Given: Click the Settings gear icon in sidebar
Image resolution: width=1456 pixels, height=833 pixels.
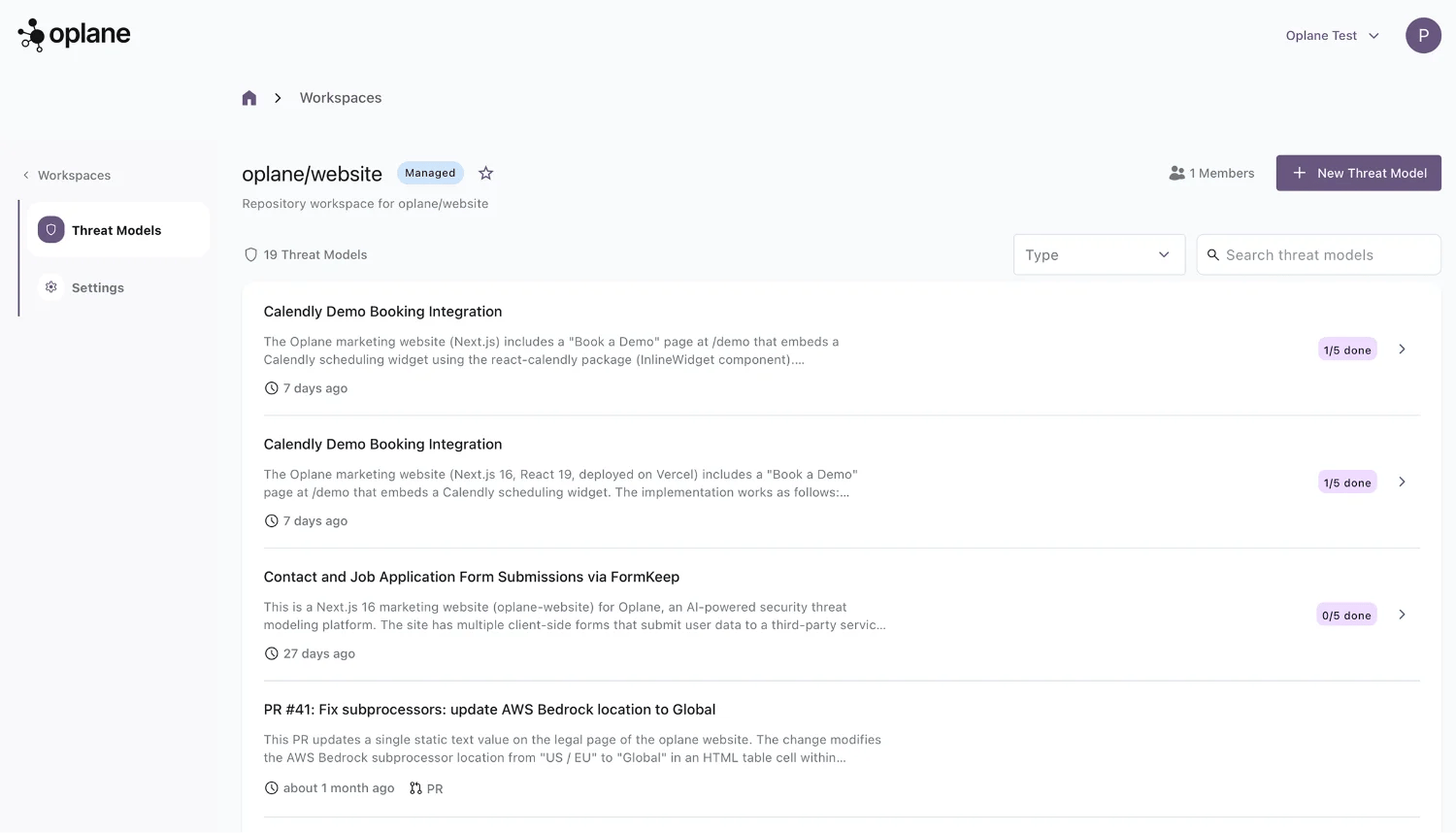Looking at the screenshot, I should pos(51,287).
